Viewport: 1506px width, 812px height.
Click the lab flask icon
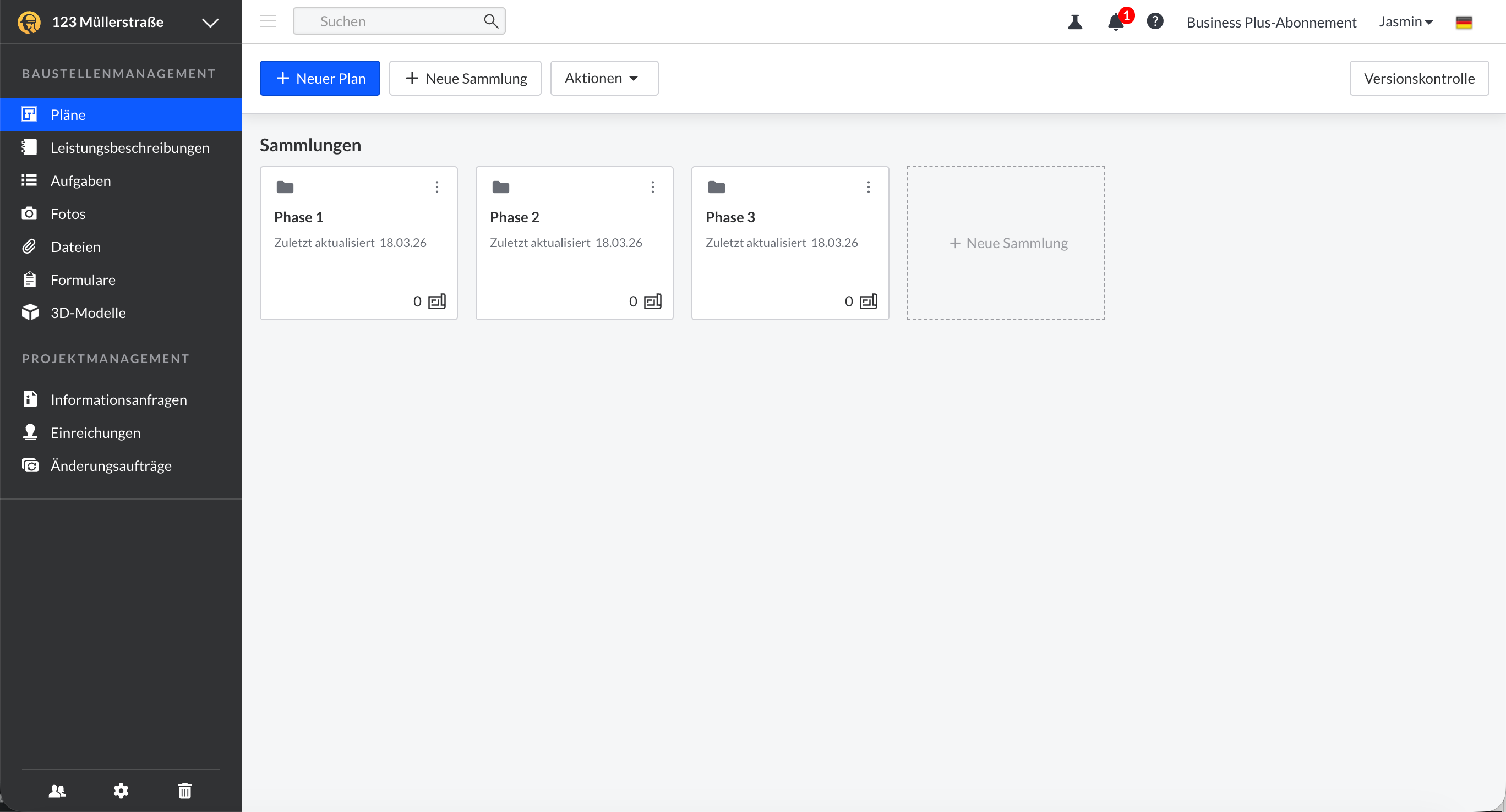click(1074, 22)
